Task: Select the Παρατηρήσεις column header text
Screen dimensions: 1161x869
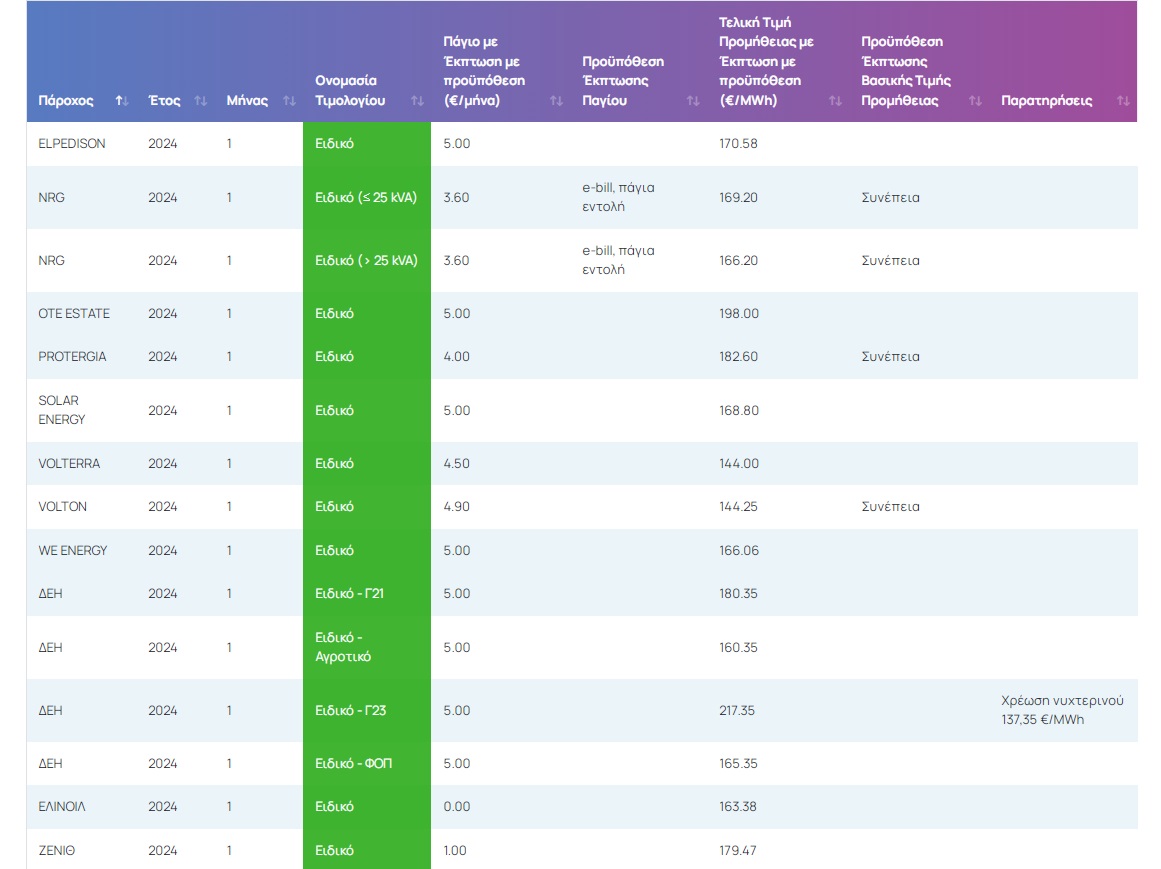Action: tap(1046, 101)
